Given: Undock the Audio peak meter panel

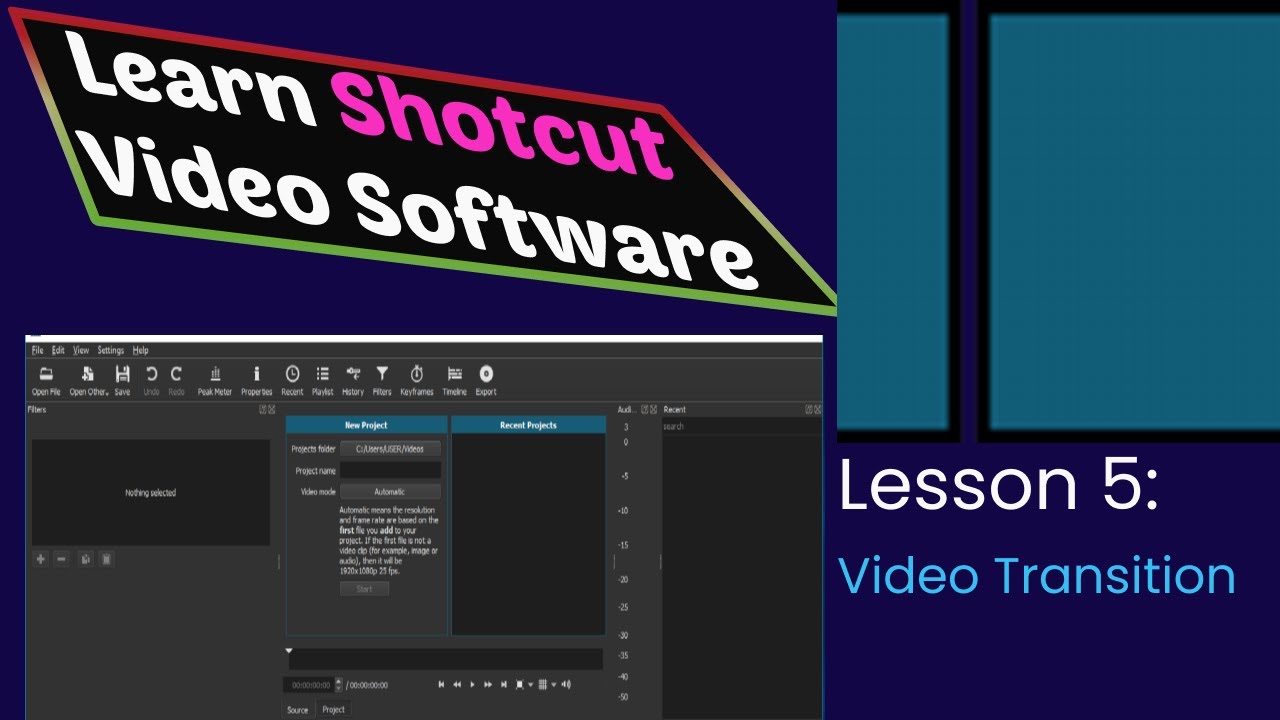Looking at the screenshot, I should tap(644, 409).
